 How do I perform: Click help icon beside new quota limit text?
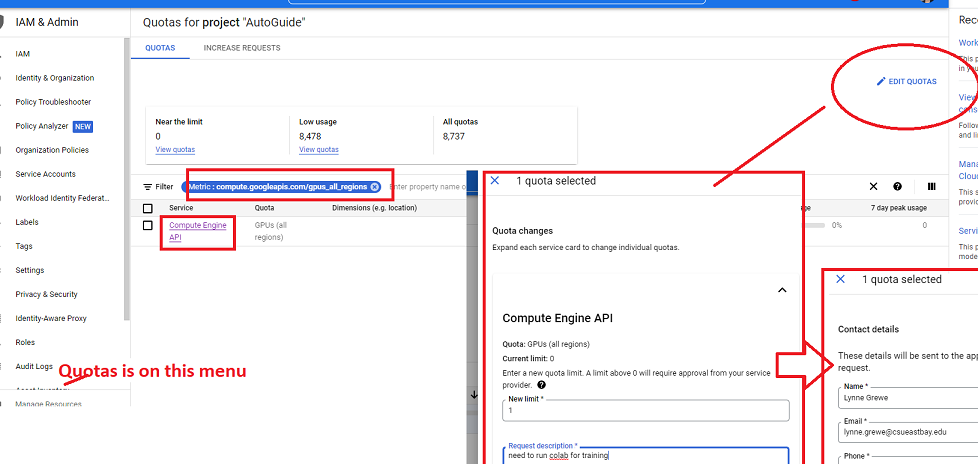click(x=541, y=385)
